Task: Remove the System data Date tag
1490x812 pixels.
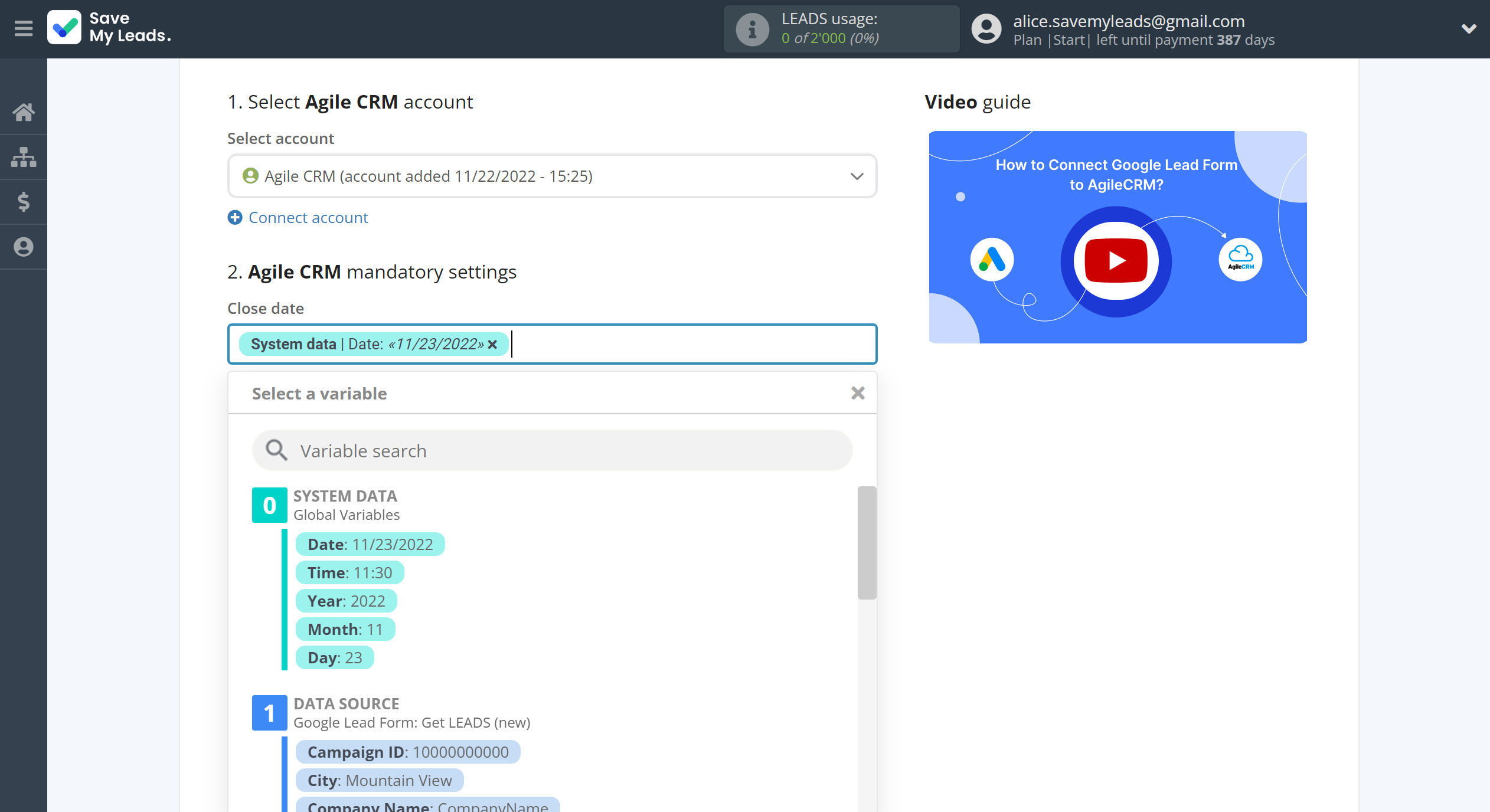Action: click(492, 344)
